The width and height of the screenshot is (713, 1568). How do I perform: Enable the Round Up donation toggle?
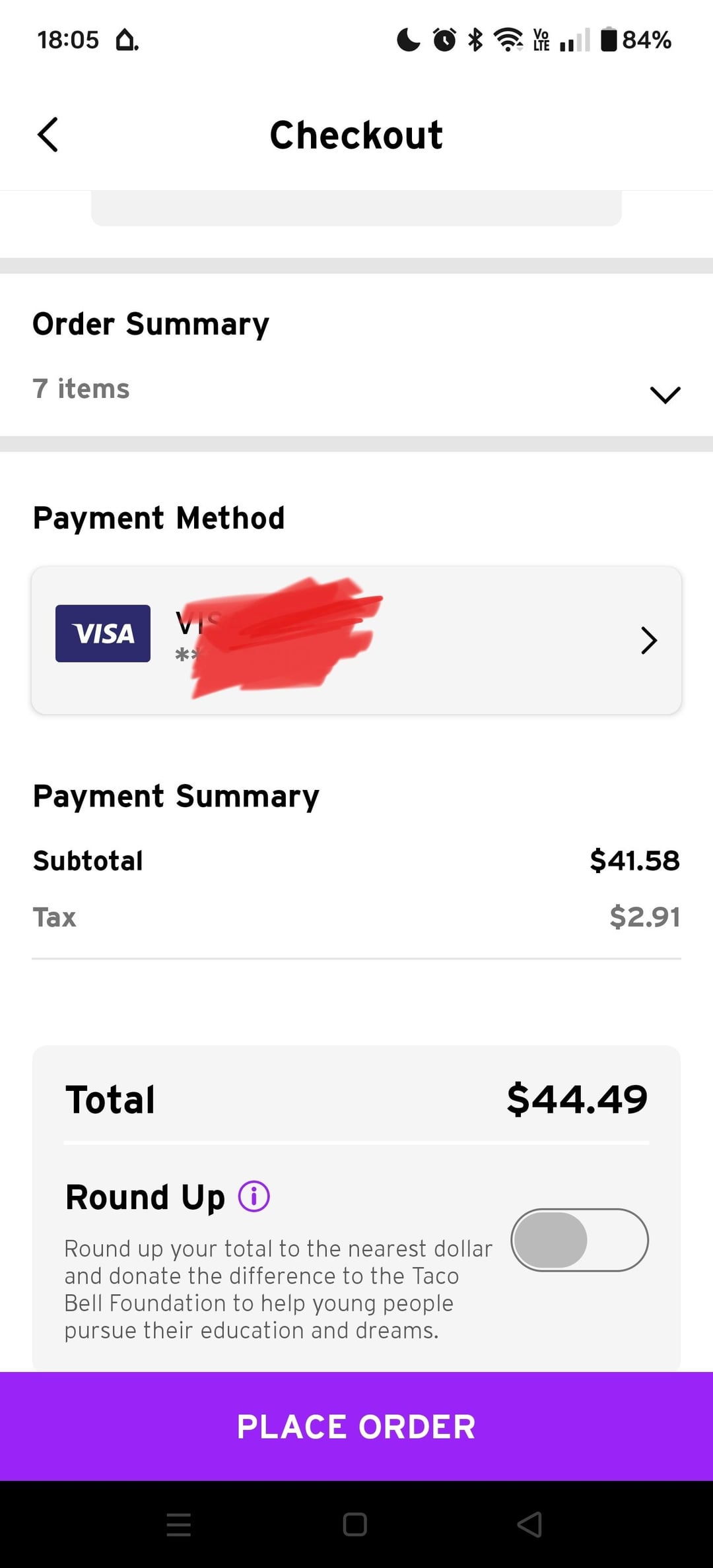[x=579, y=1240]
